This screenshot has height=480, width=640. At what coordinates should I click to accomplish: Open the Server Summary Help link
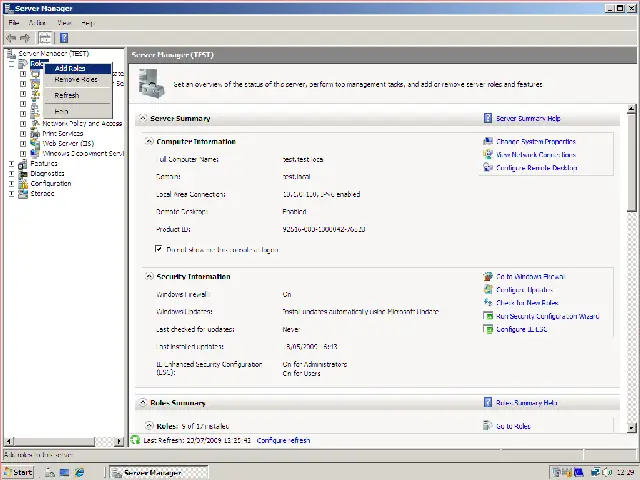tap(528, 118)
